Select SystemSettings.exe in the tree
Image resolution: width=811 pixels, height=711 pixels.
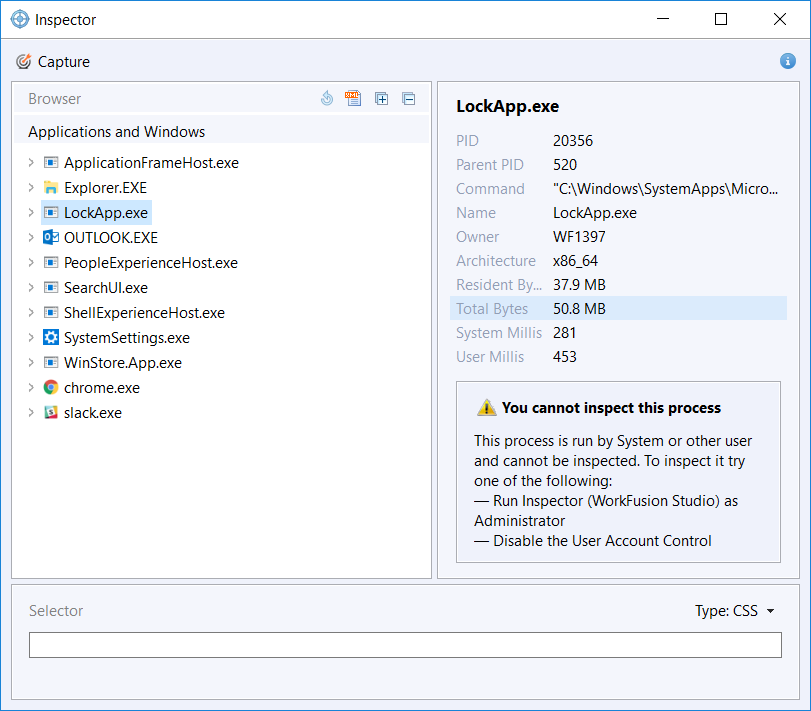pyautogui.click(x=127, y=338)
